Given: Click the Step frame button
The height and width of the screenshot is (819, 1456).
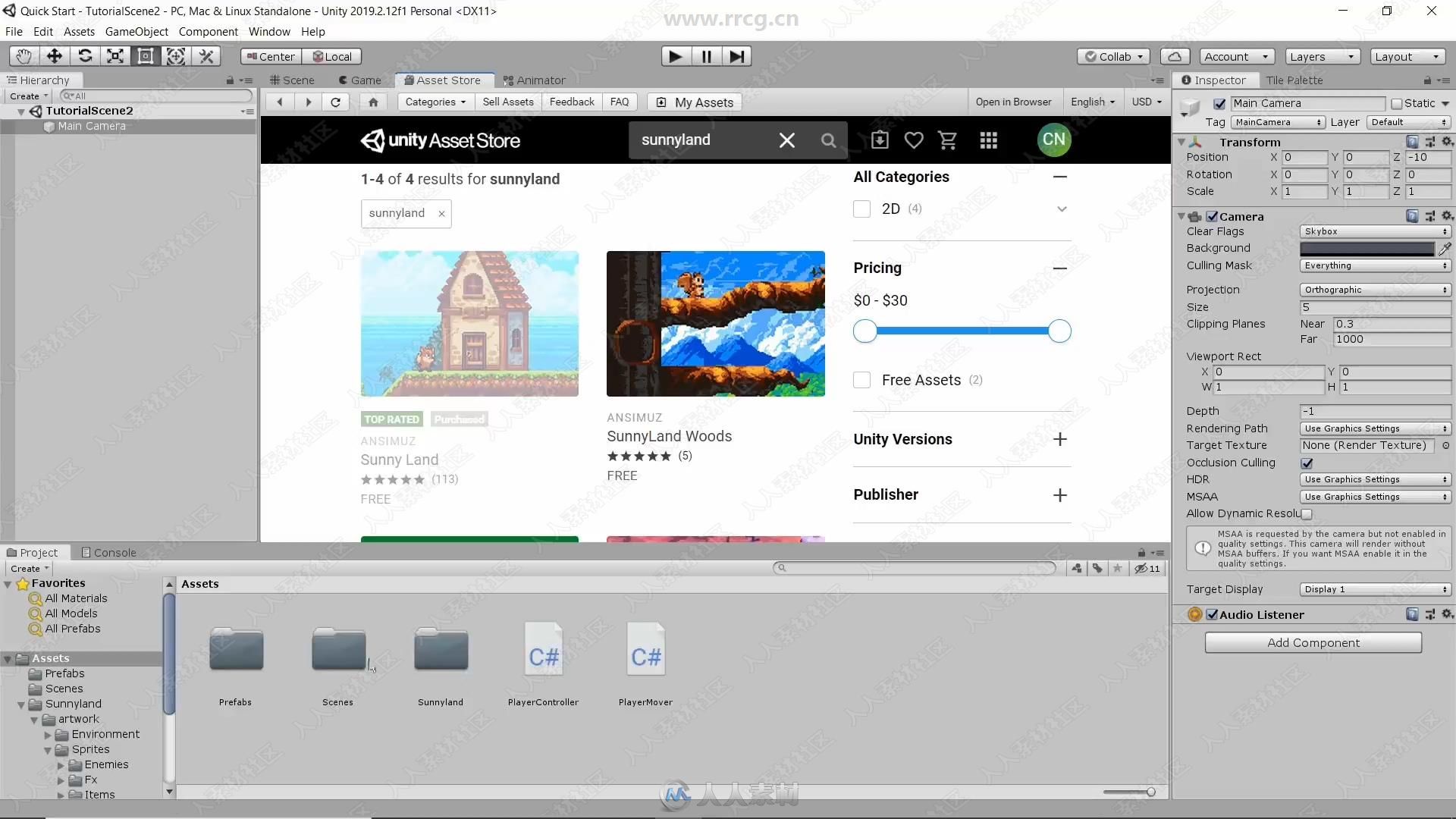Looking at the screenshot, I should coord(736,56).
